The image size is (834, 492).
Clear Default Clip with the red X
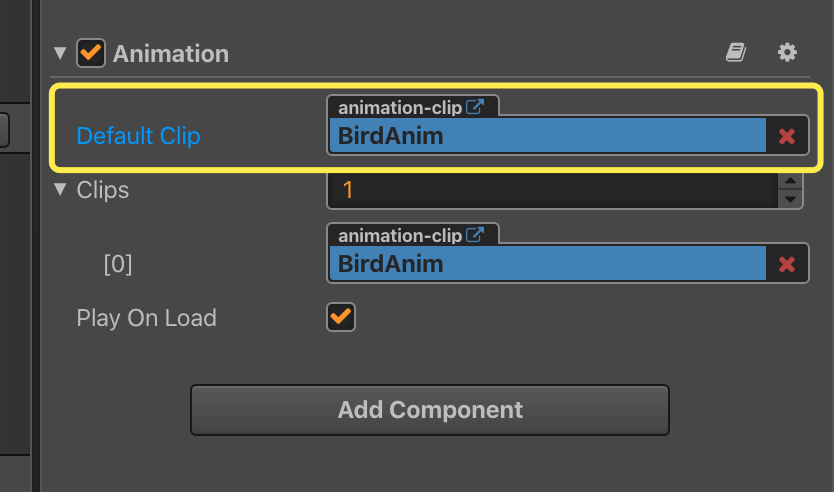click(x=787, y=136)
